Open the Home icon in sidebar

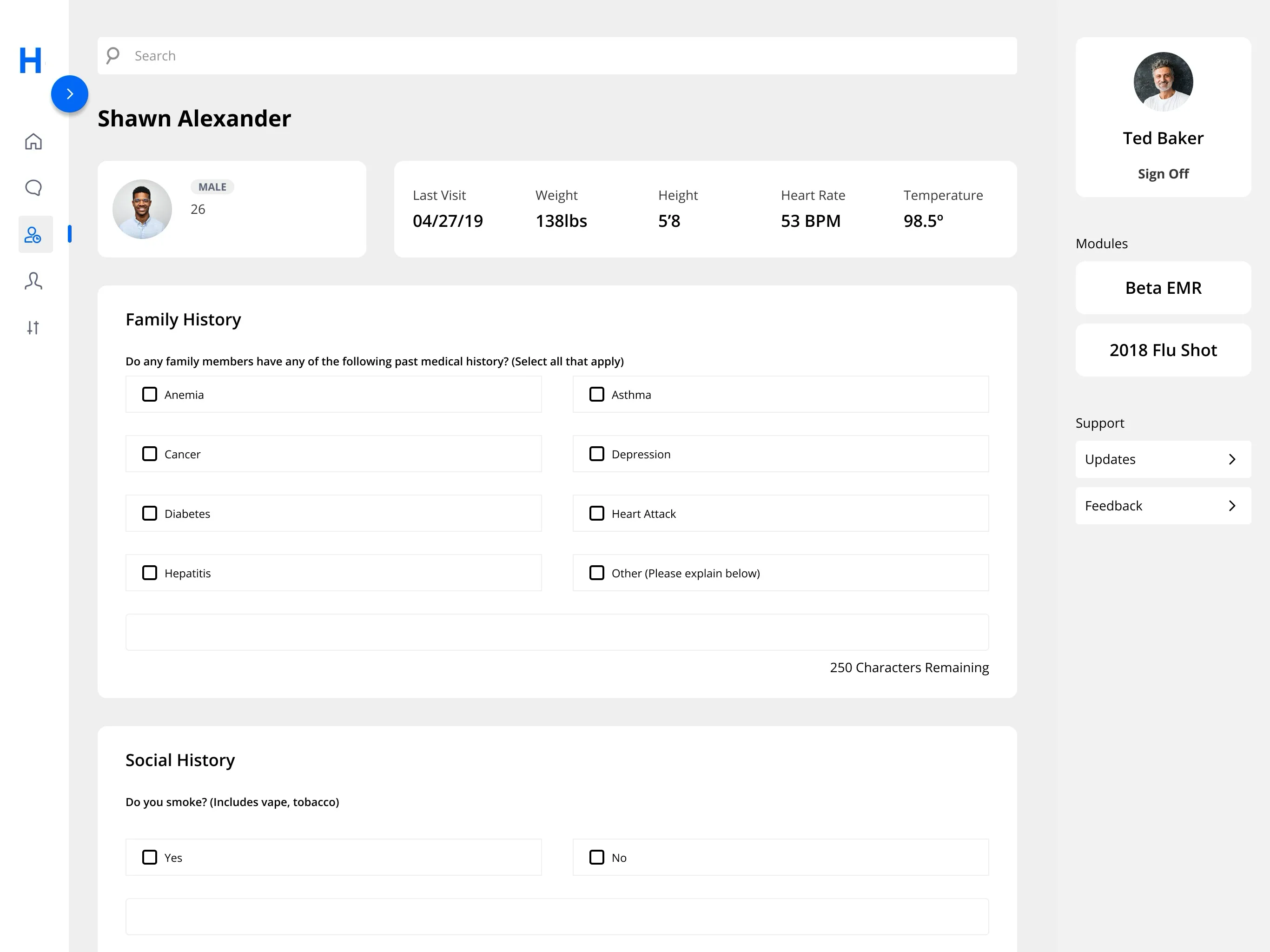33,141
